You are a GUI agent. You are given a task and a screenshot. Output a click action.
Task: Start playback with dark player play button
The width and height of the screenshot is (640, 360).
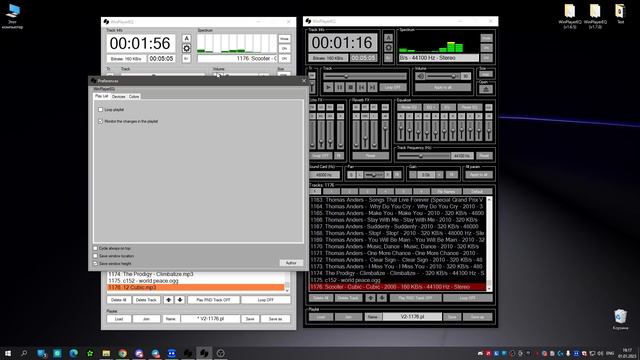click(328, 87)
